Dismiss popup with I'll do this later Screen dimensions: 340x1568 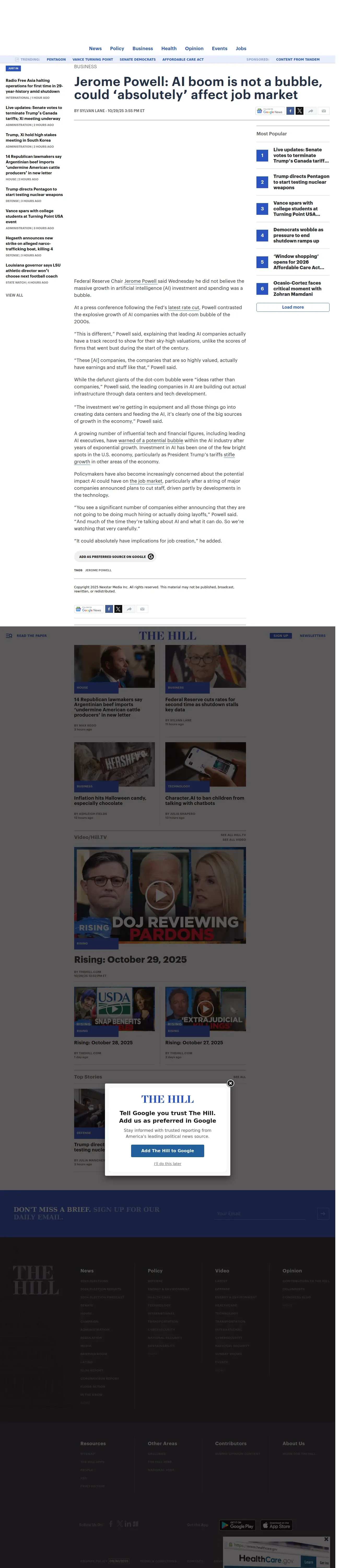(x=168, y=1163)
